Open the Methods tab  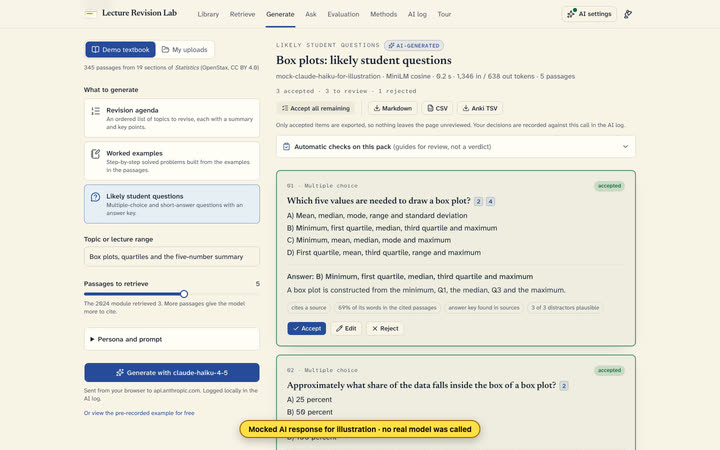click(x=383, y=14)
